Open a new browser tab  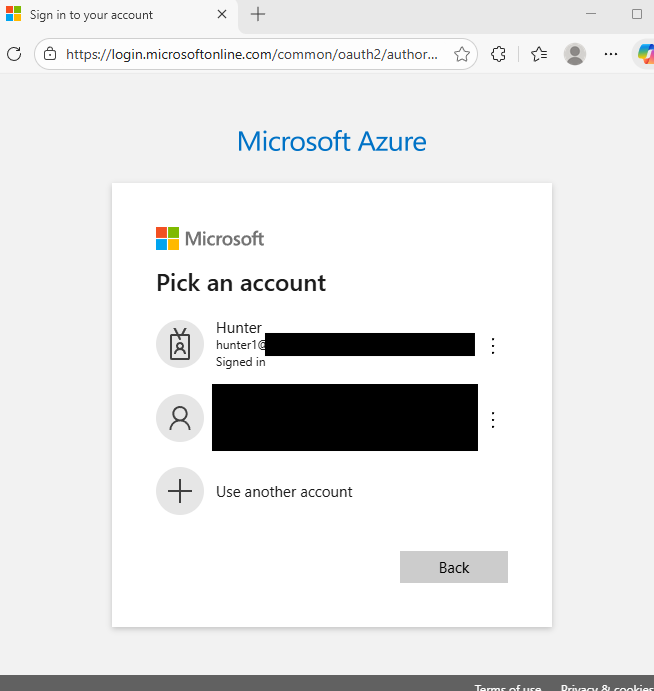[258, 14]
